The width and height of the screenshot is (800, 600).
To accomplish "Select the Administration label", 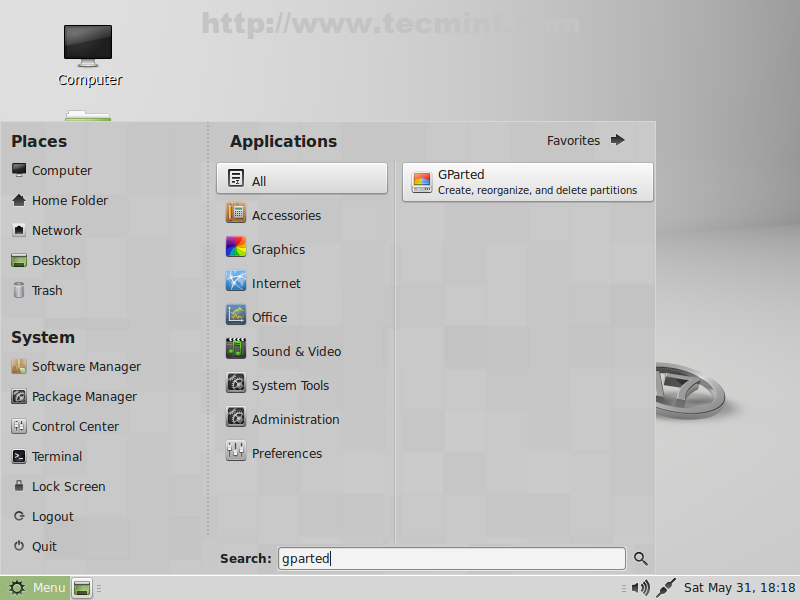I will click(x=295, y=419).
